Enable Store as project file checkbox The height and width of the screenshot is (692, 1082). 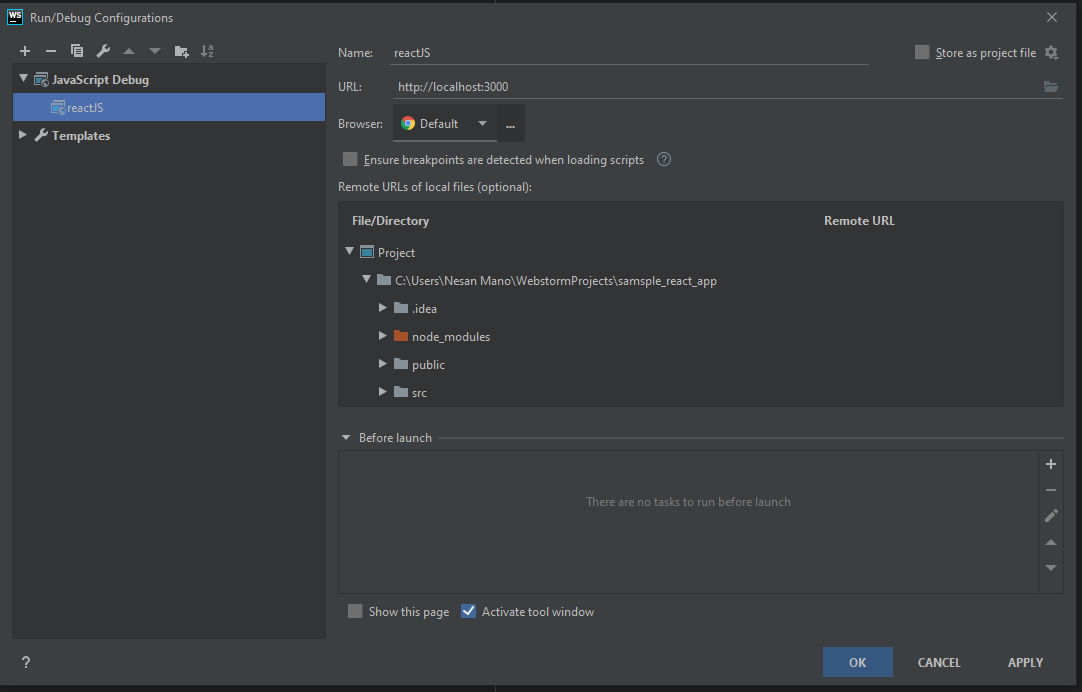point(922,53)
